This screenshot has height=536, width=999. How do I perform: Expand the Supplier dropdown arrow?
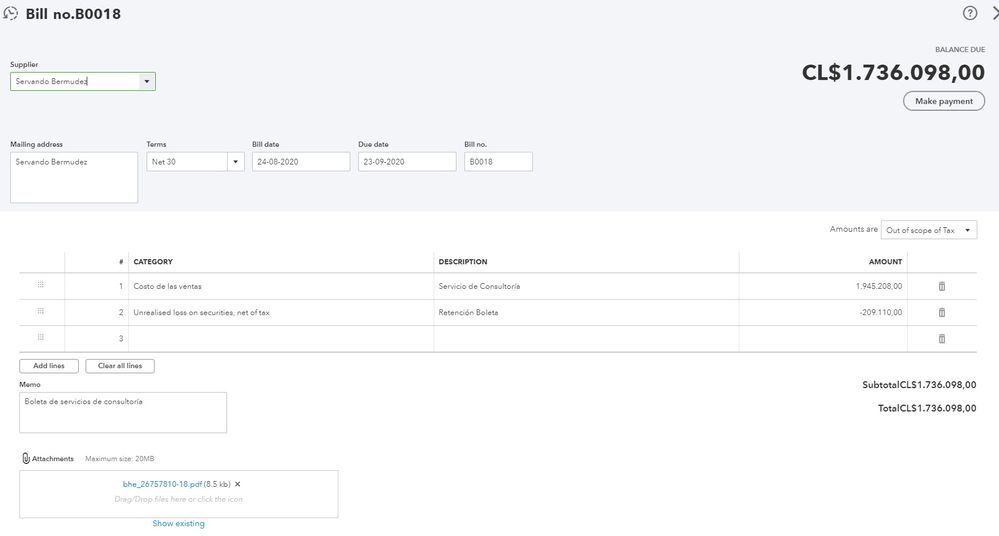pyautogui.click(x=147, y=82)
